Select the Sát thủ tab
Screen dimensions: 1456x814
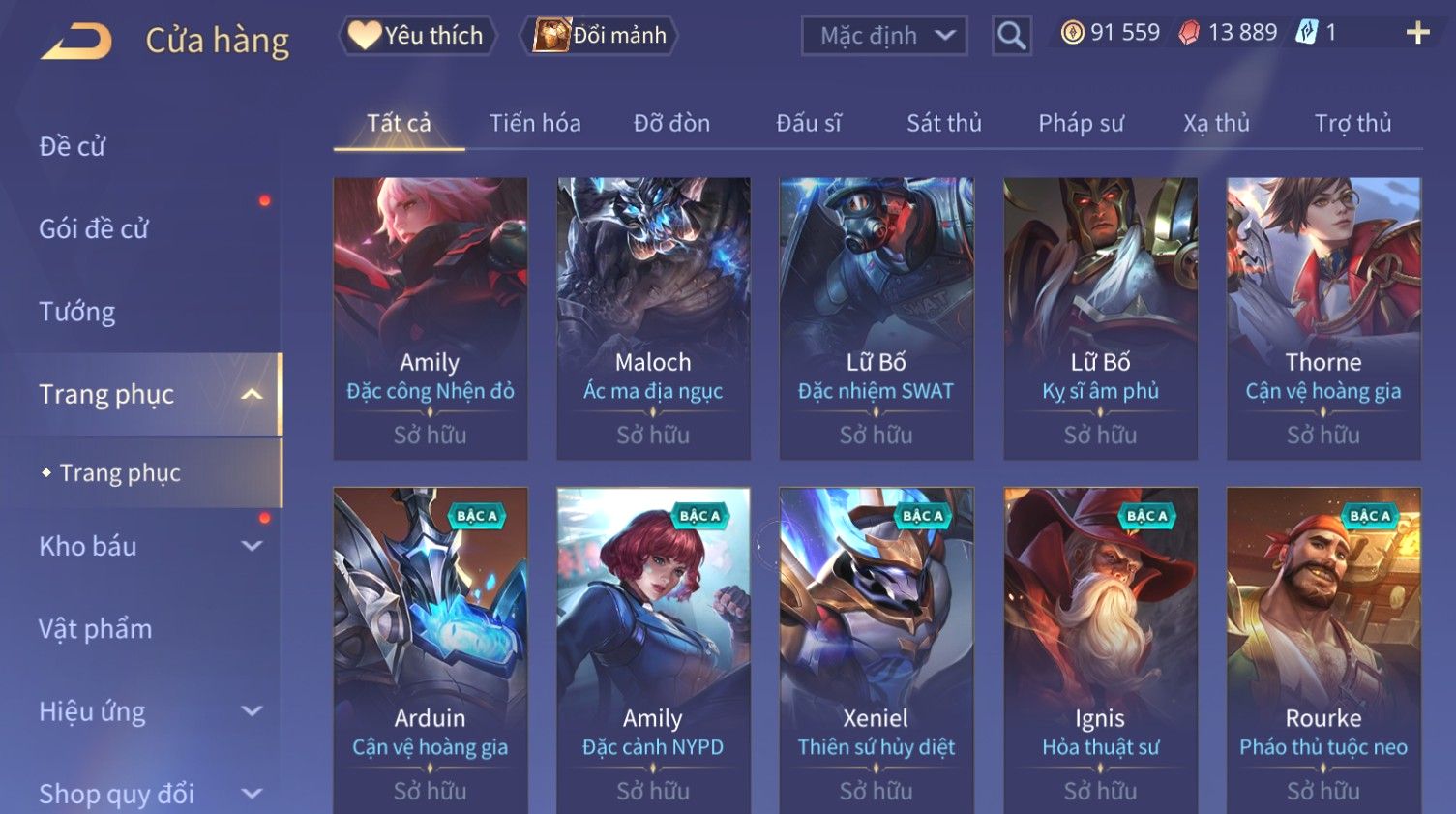(x=943, y=123)
